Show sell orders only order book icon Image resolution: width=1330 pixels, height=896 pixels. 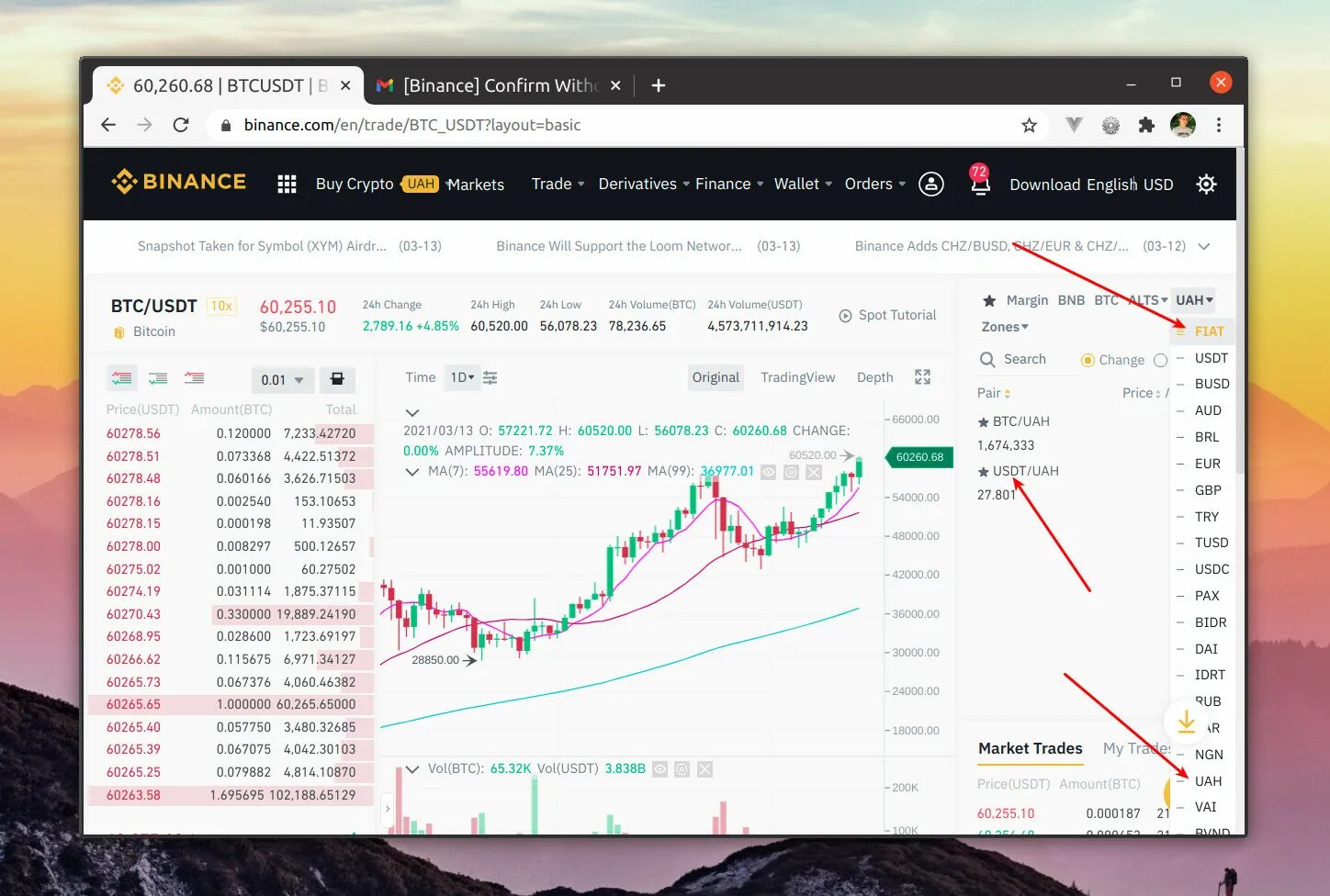coord(194,378)
